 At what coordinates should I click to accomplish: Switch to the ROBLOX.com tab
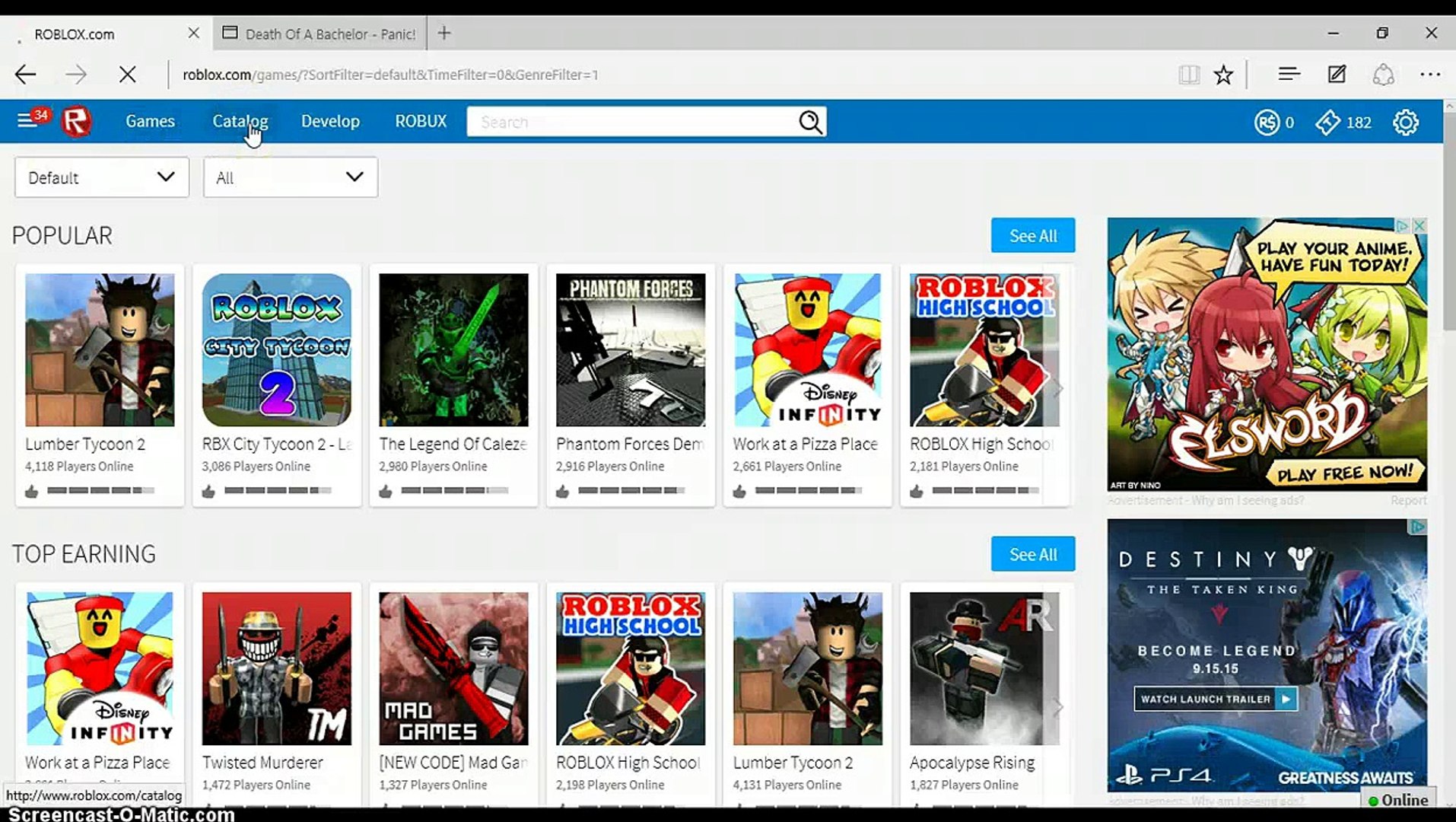click(106, 33)
